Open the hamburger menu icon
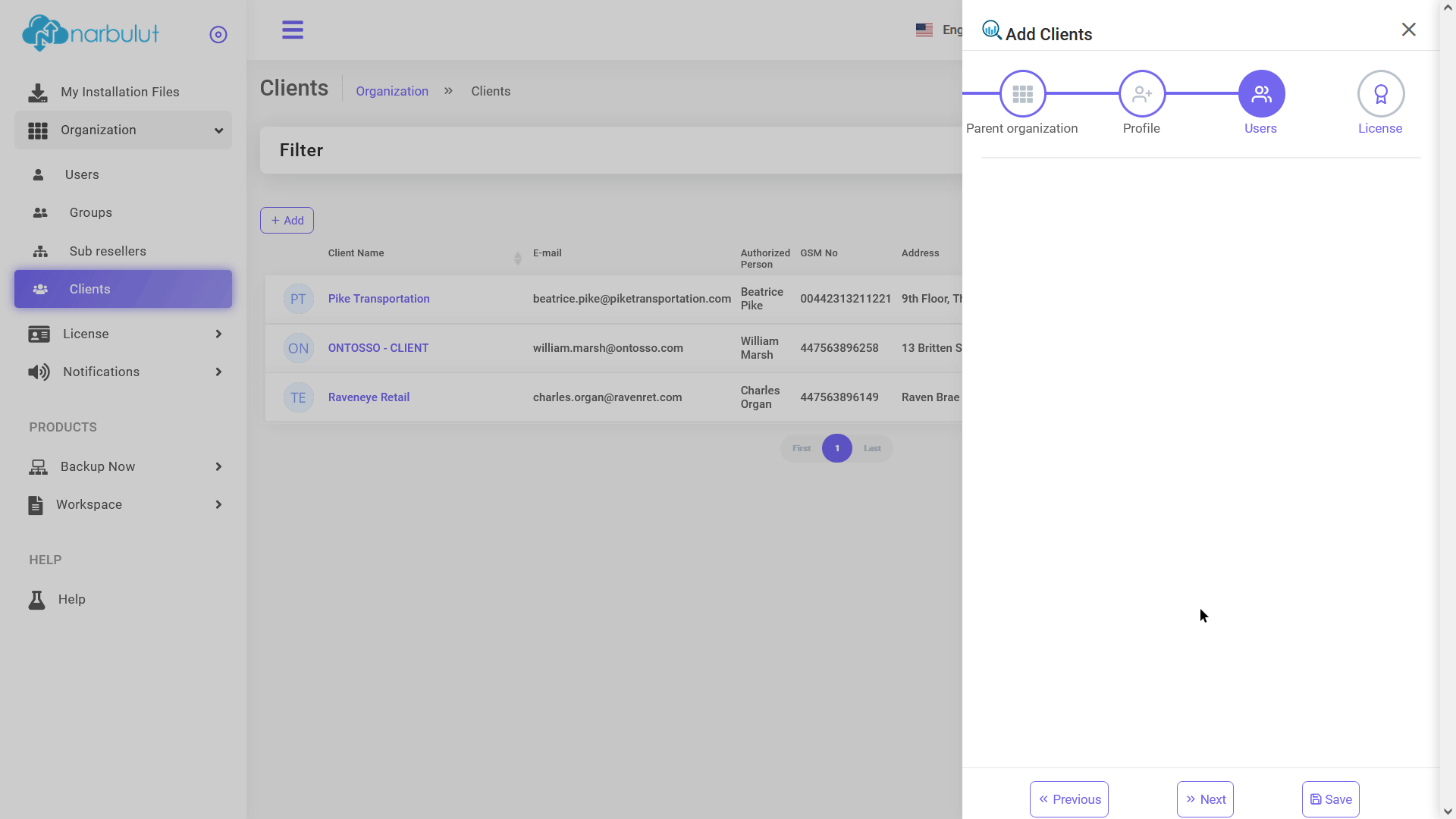1456x819 pixels. tap(293, 30)
